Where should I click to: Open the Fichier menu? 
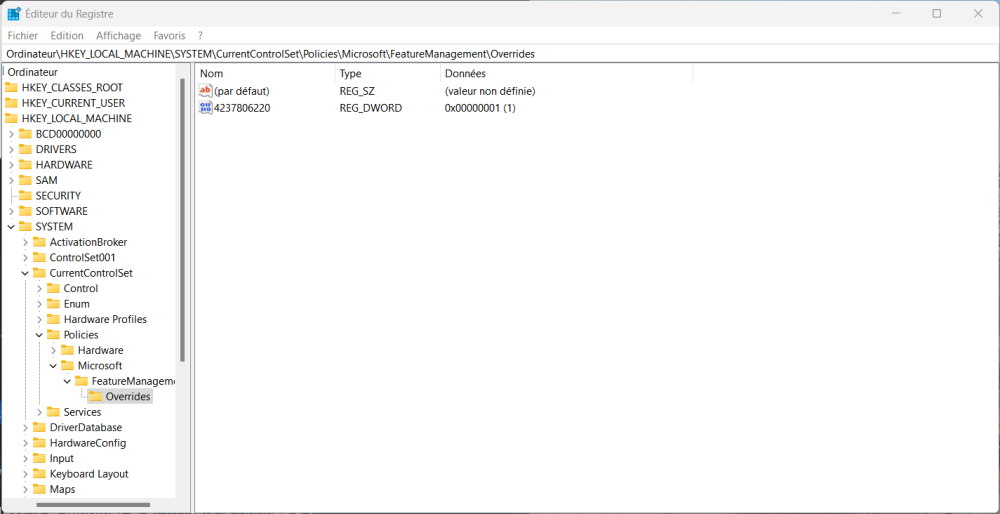pos(22,36)
